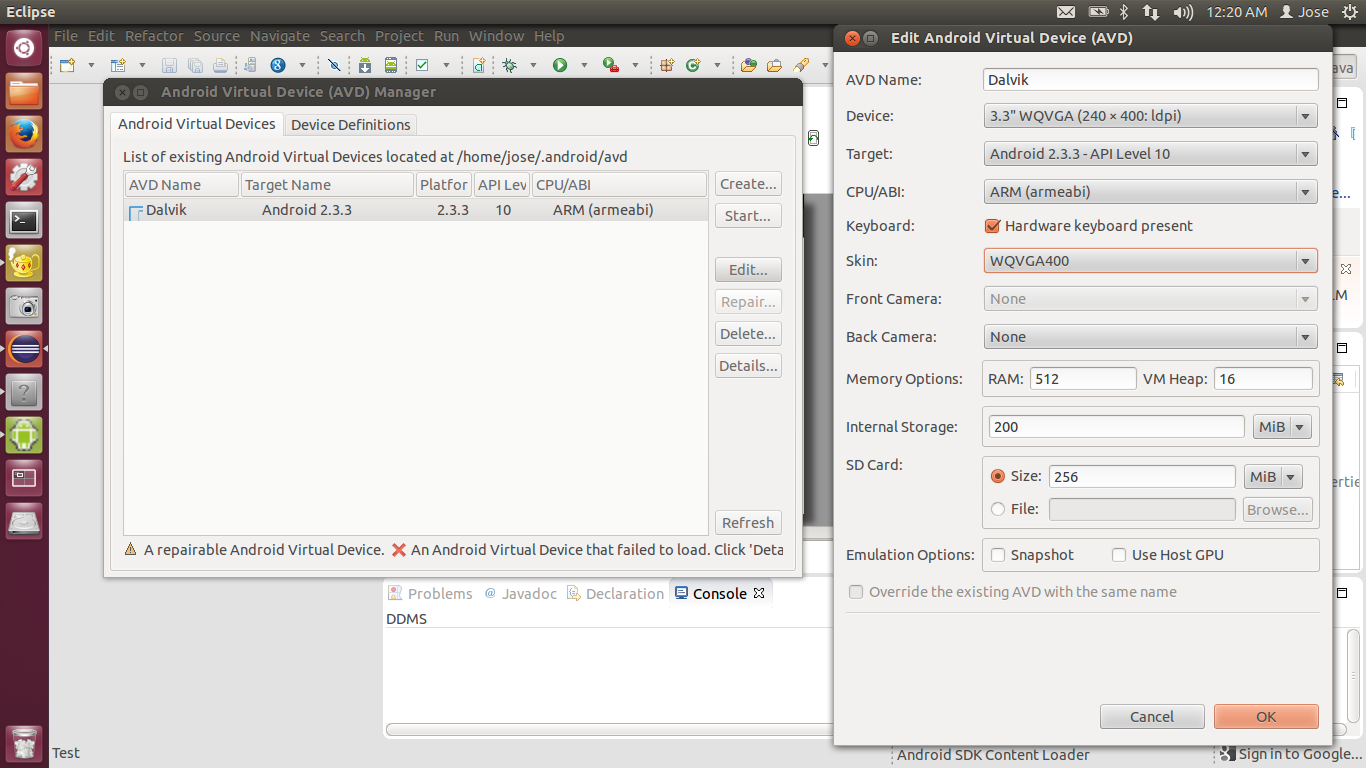Click the Create... button in AVD Manager

pyautogui.click(x=748, y=184)
